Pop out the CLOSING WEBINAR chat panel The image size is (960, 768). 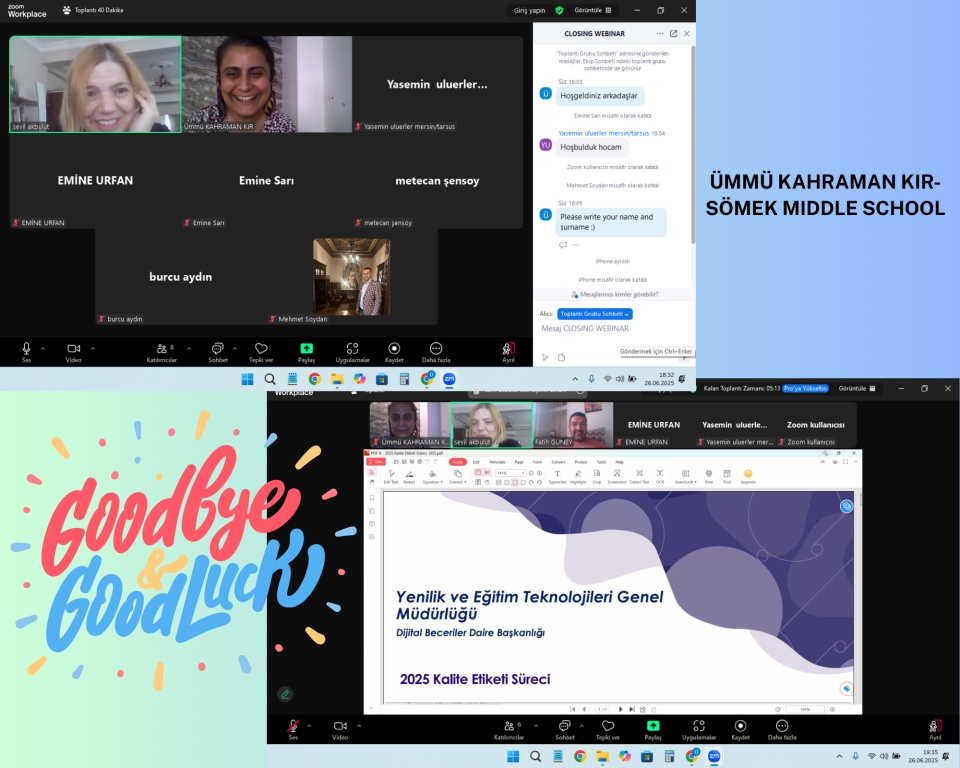[x=673, y=34]
